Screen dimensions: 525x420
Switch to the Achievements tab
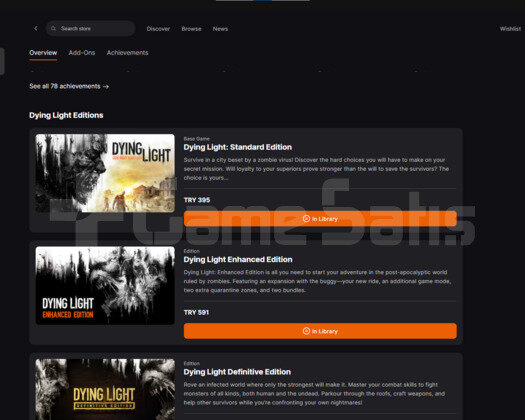pyautogui.click(x=128, y=53)
